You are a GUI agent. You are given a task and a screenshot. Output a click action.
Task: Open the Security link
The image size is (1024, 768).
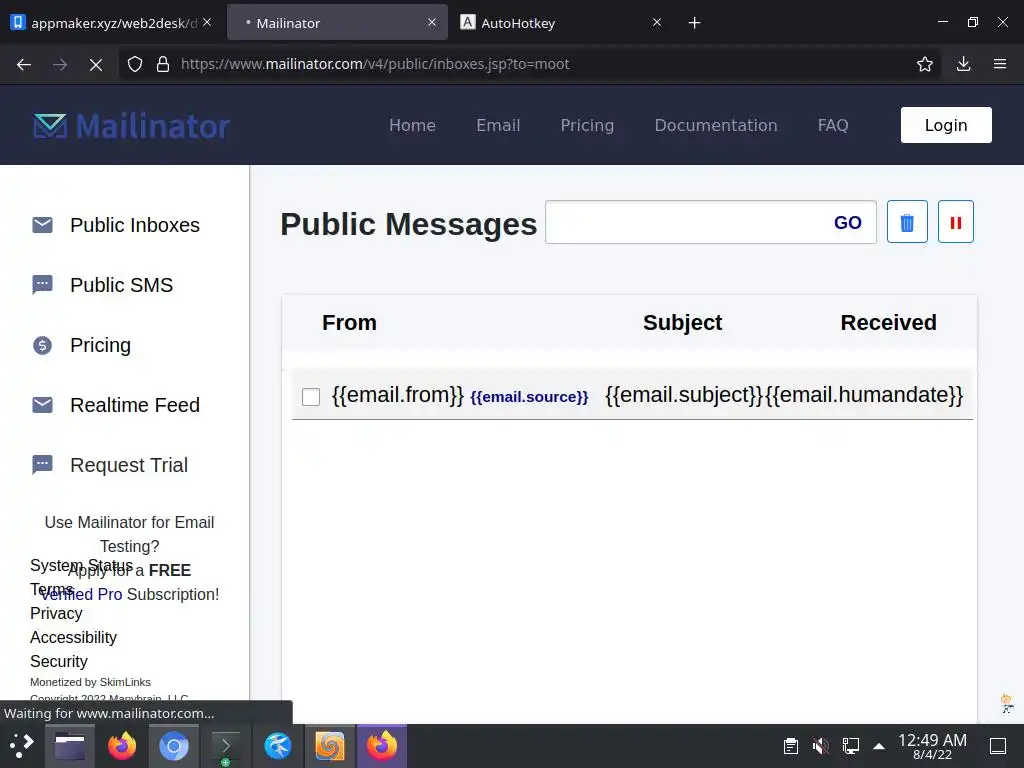tap(59, 662)
